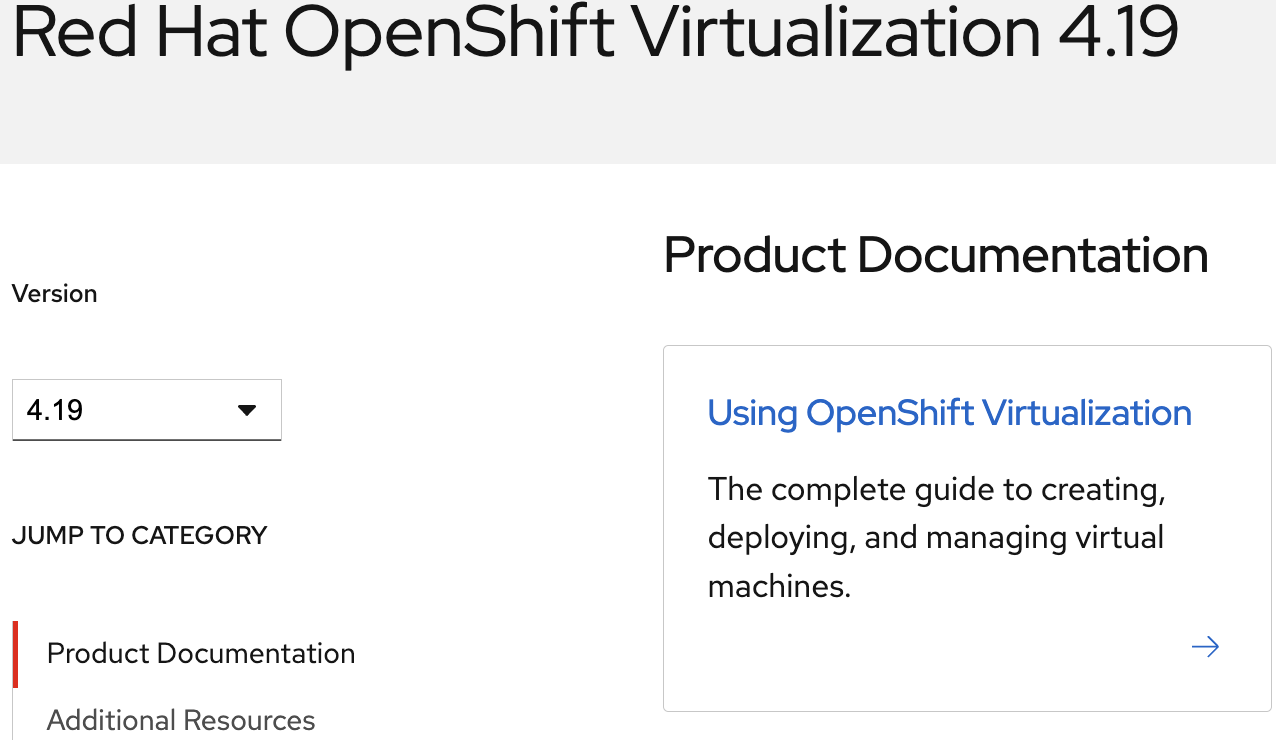
Task: Click the black dropdown caret triangle
Action: click(247, 410)
